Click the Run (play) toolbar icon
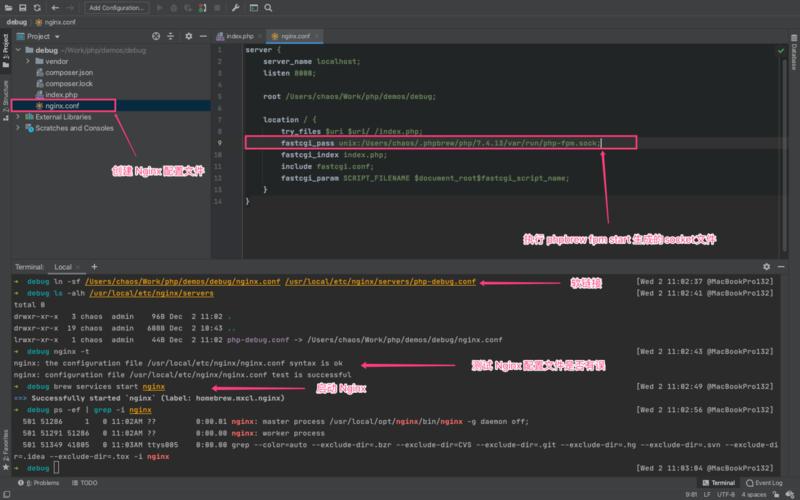 pos(160,8)
